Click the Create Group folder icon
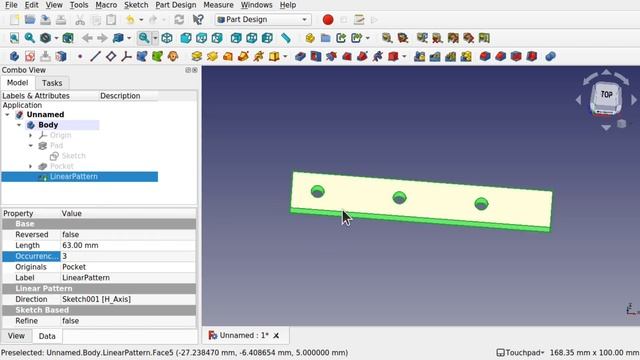640x360 pixels. [x=325, y=38]
